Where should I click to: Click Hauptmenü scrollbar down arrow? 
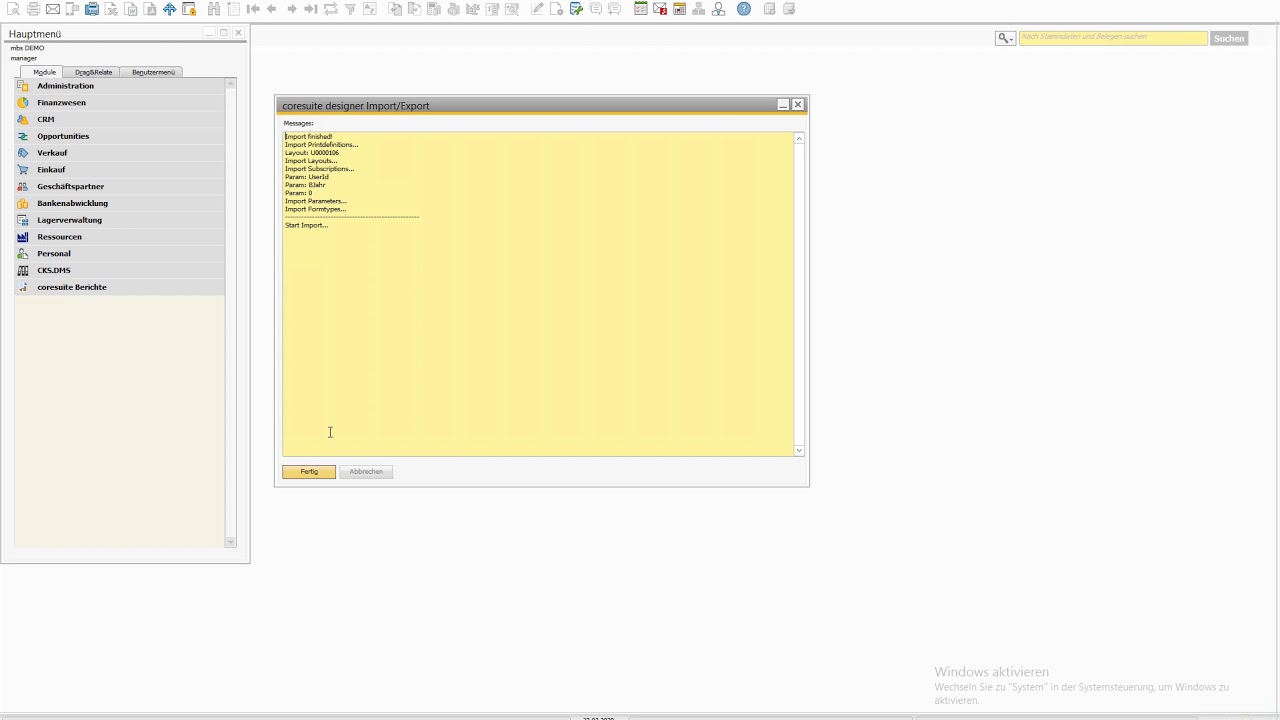(x=230, y=542)
